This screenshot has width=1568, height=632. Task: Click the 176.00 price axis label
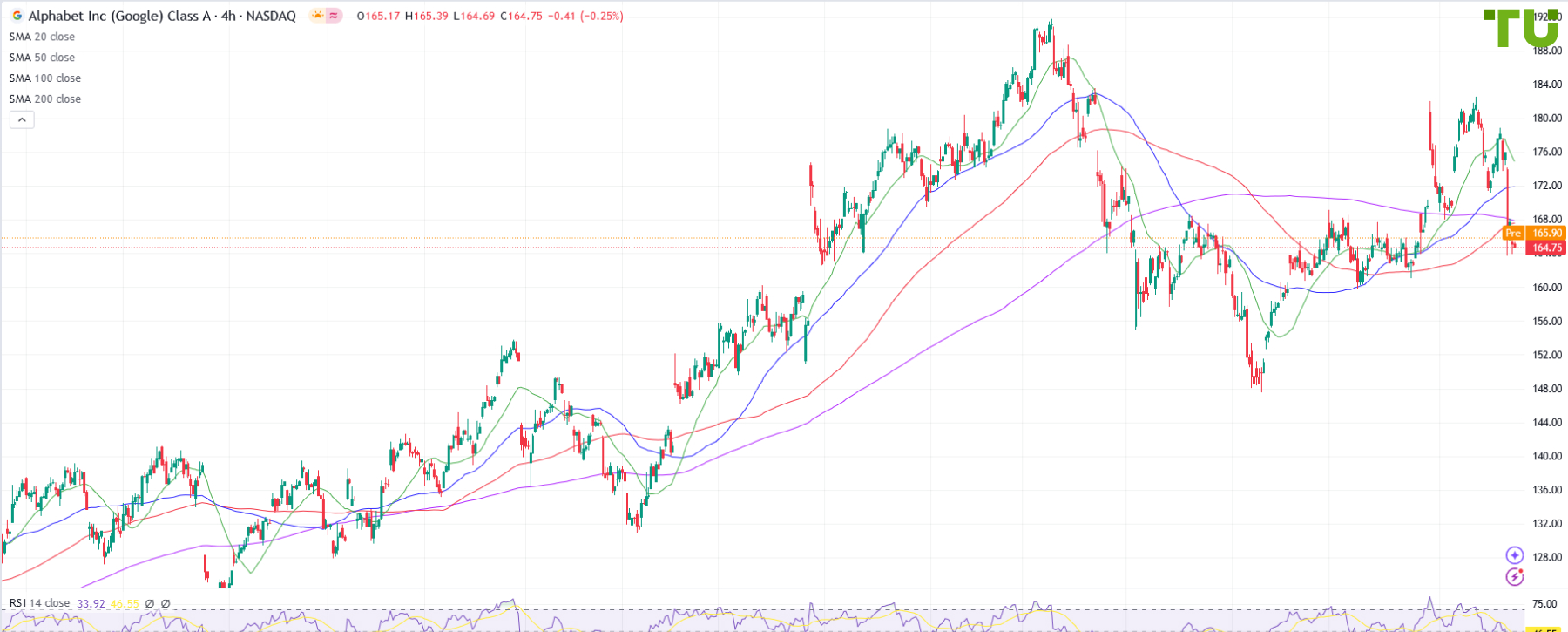click(1547, 152)
